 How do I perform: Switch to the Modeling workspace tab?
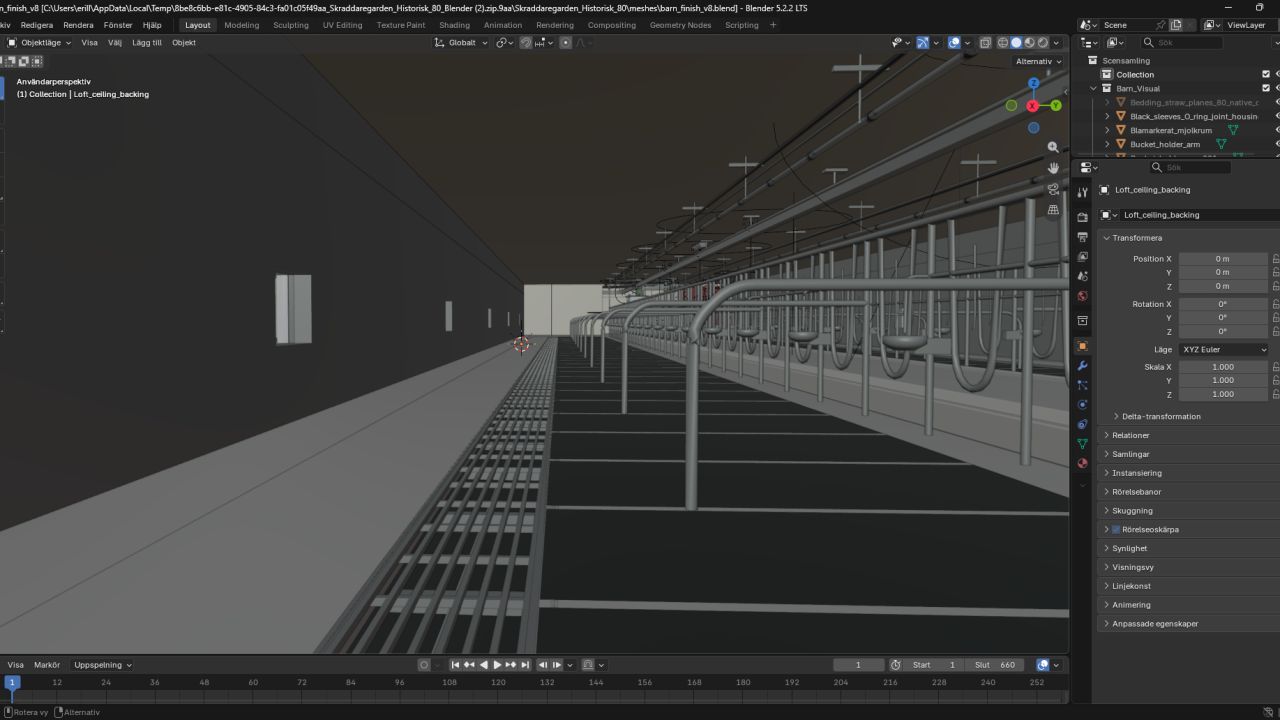pyautogui.click(x=241, y=25)
